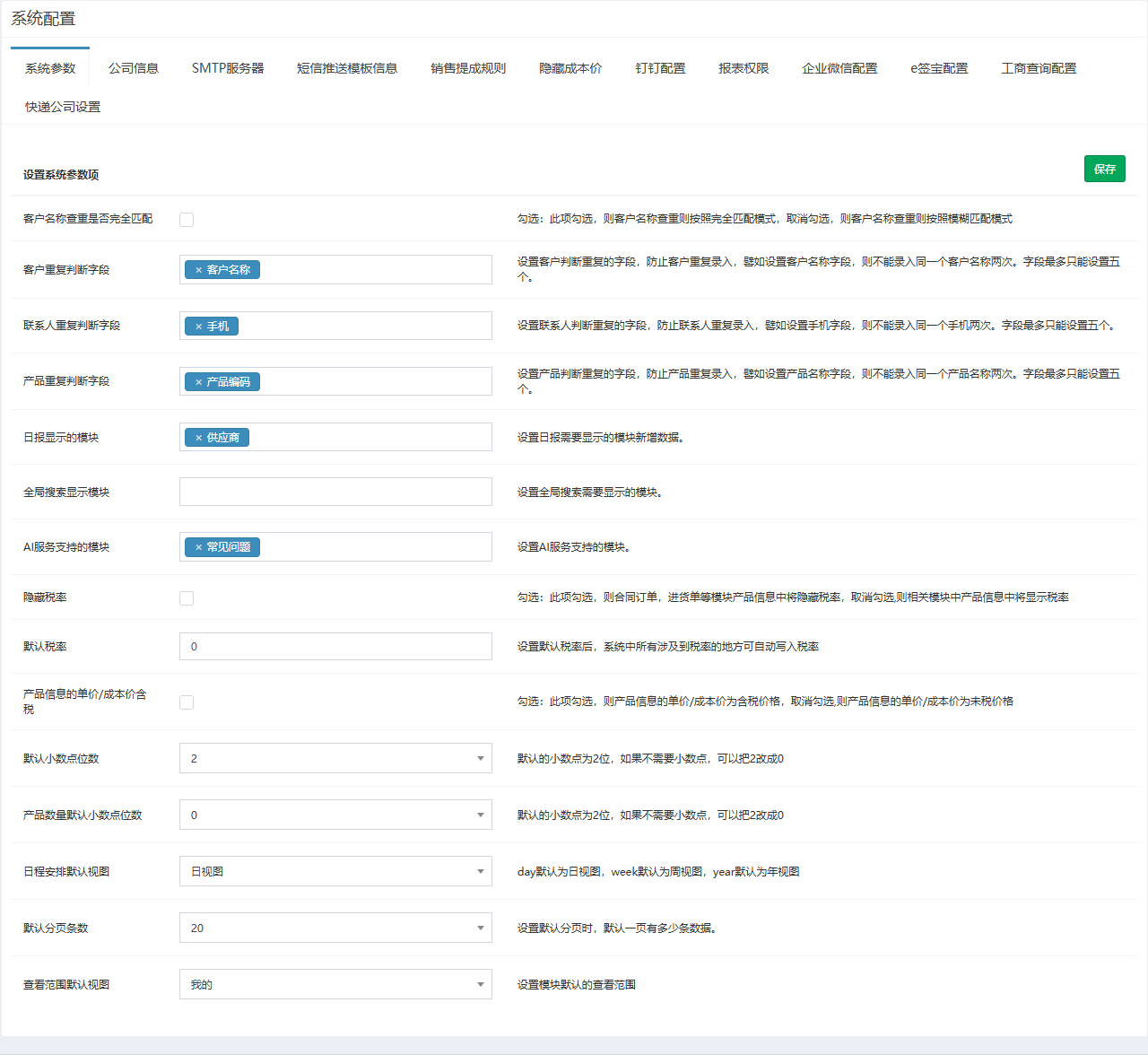Click the 设置AI服务支持的模块。 description

576,547
